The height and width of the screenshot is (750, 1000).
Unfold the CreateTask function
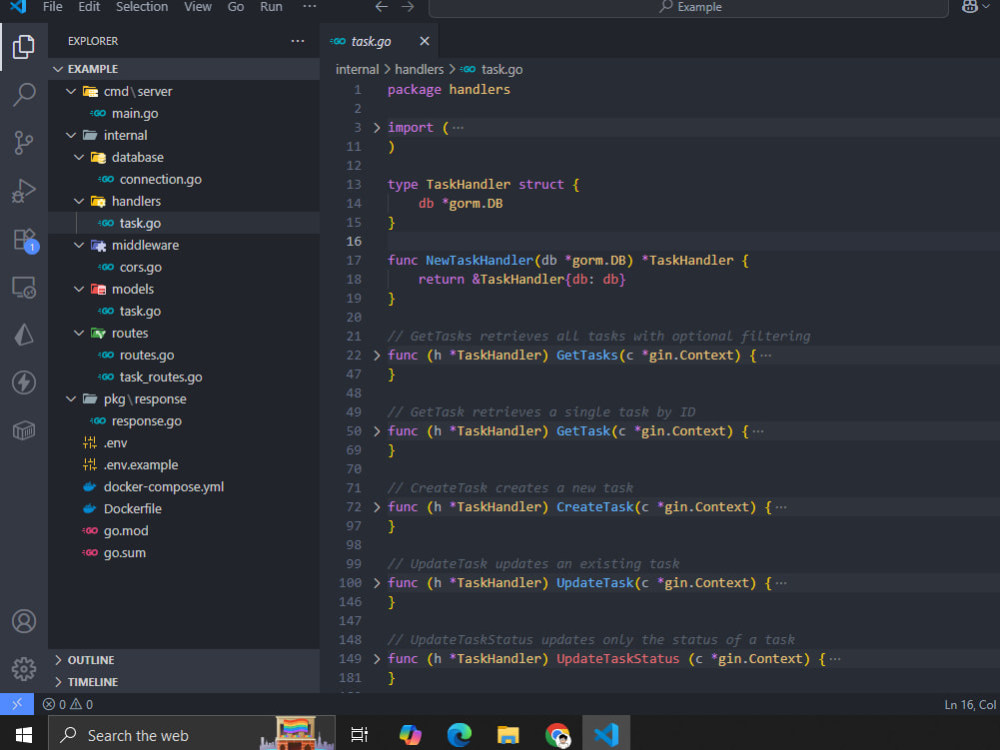pos(377,507)
